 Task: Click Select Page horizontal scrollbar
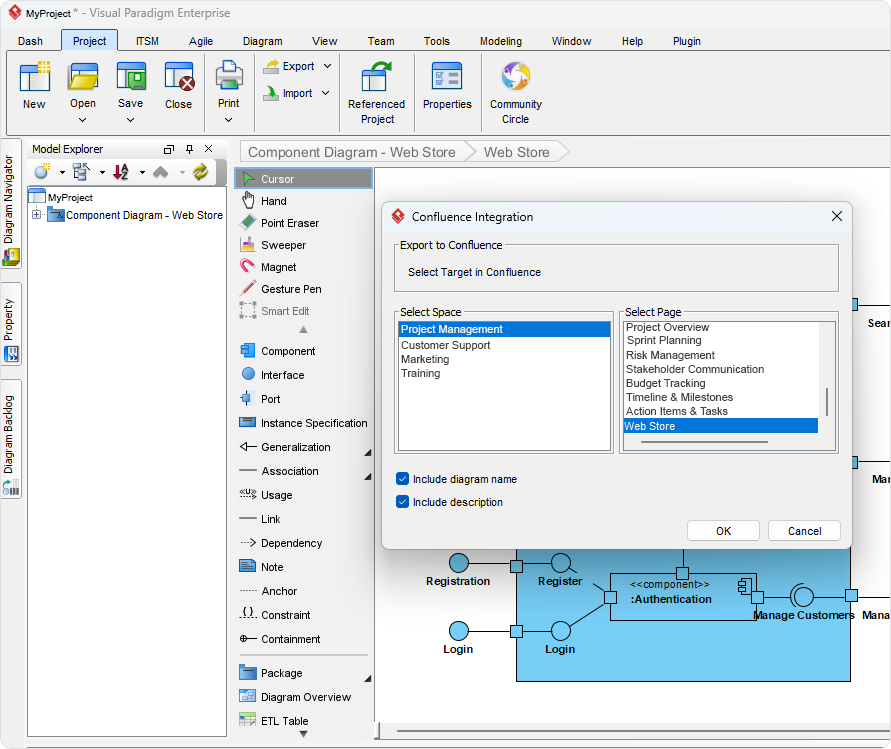coord(703,442)
